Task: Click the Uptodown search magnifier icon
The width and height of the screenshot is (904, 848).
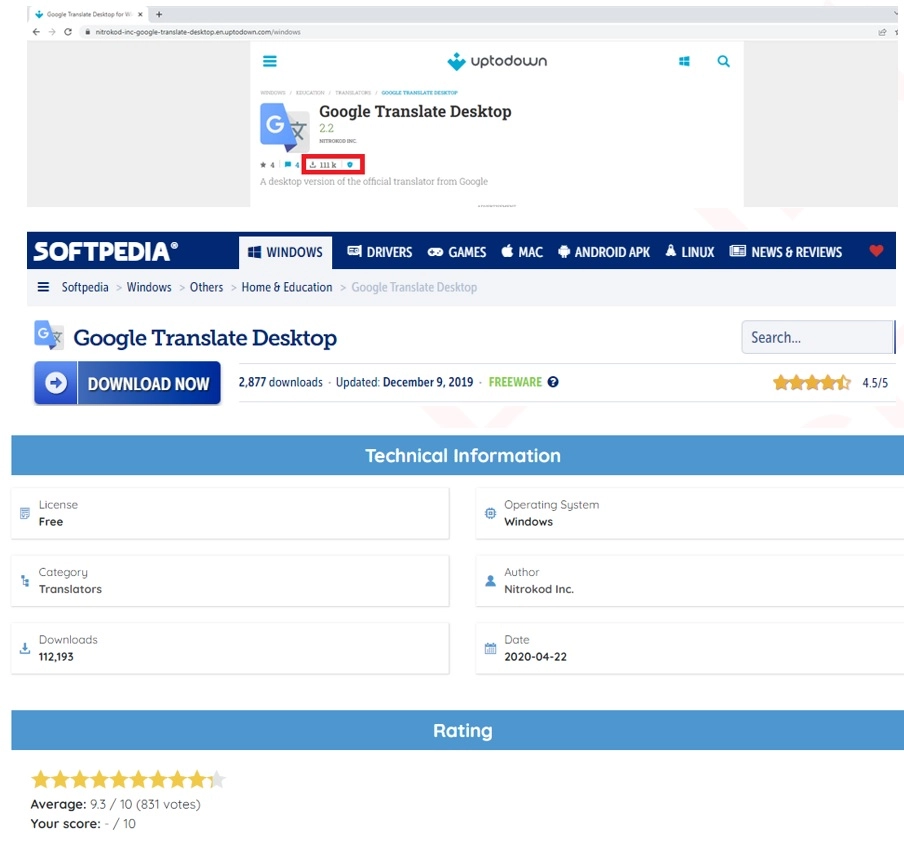Action: [x=723, y=61]
